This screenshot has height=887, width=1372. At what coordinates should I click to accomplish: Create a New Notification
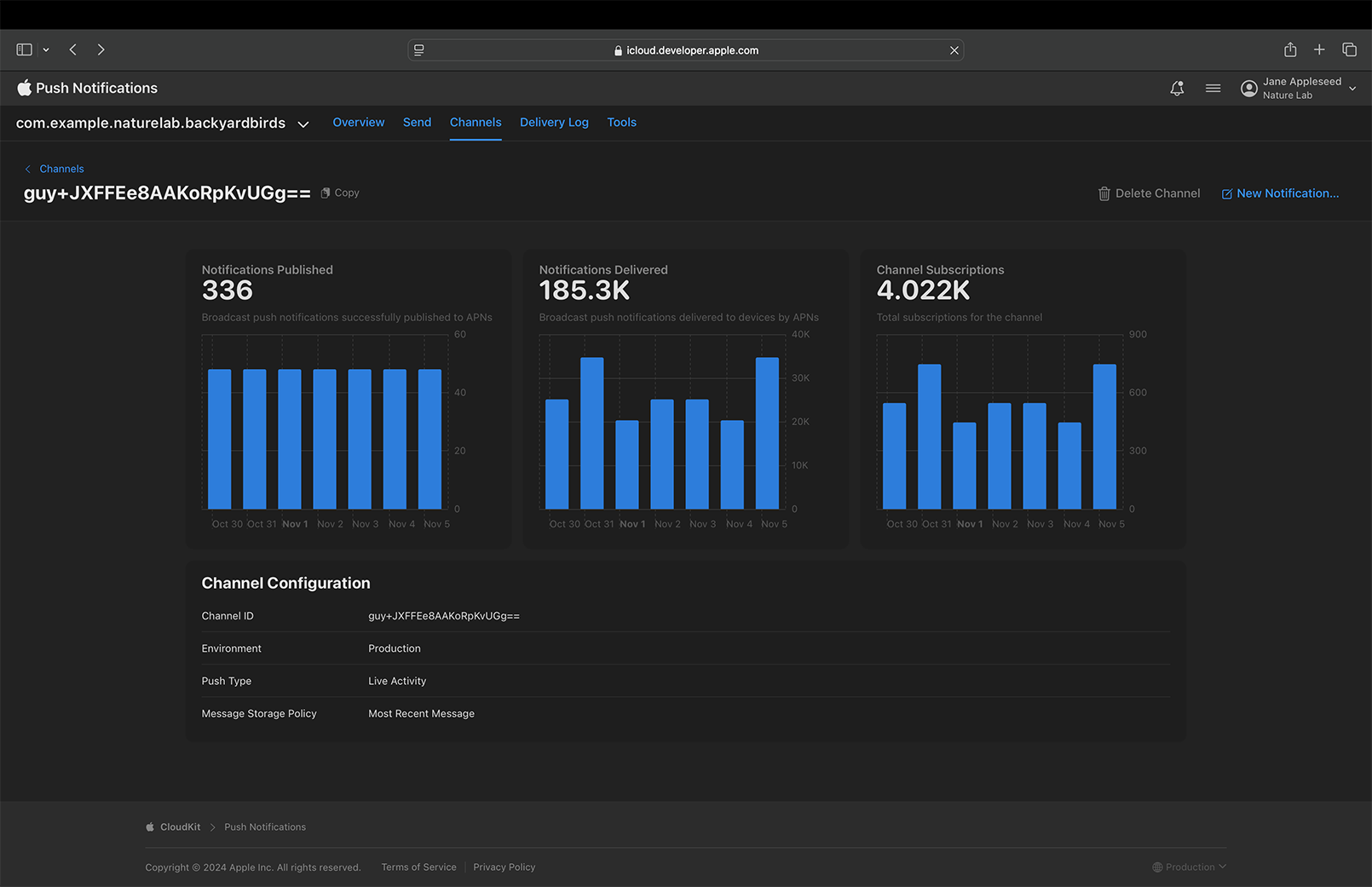[1280, 193]
